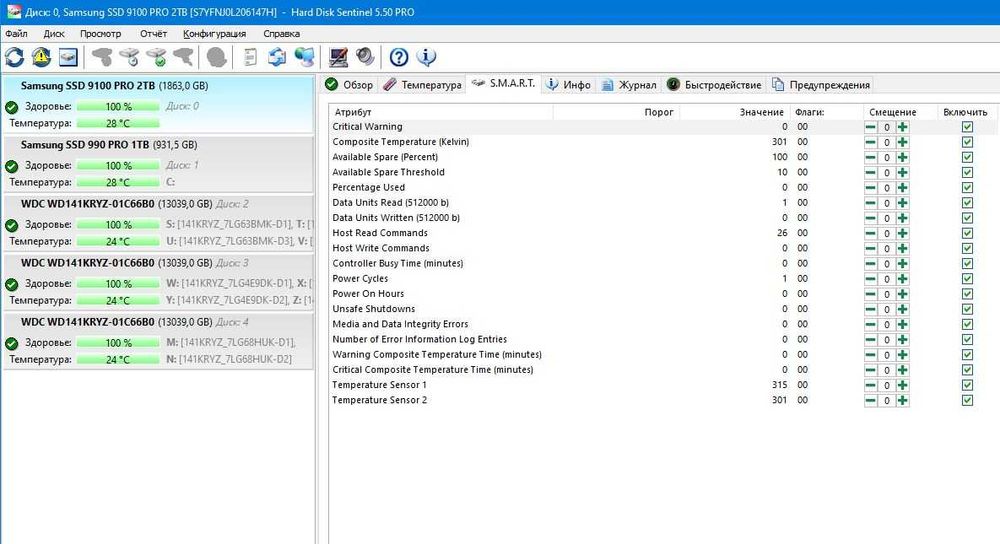The image size is (1000, 544).
Task: Click plus icon in Temperature Sensor 1 row
Action: [x=902, y=385]
